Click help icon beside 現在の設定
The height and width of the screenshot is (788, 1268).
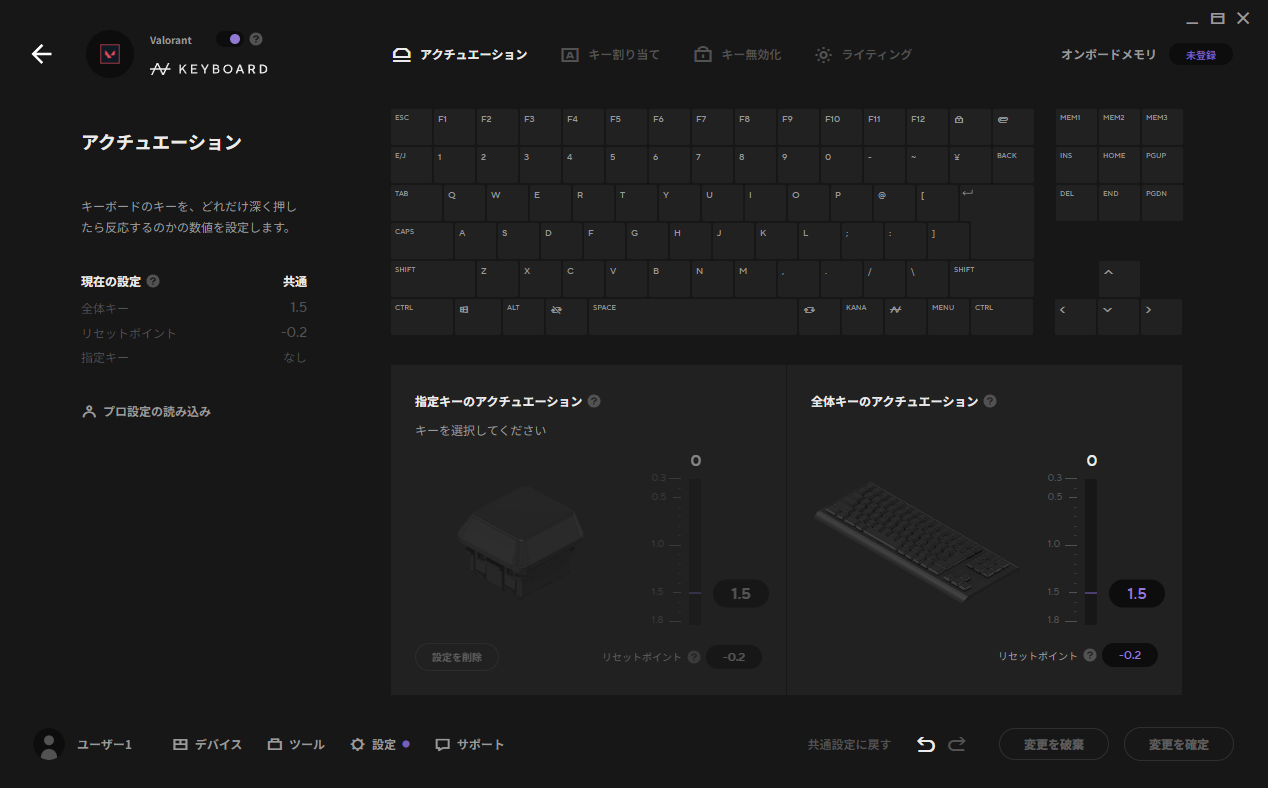153,282
